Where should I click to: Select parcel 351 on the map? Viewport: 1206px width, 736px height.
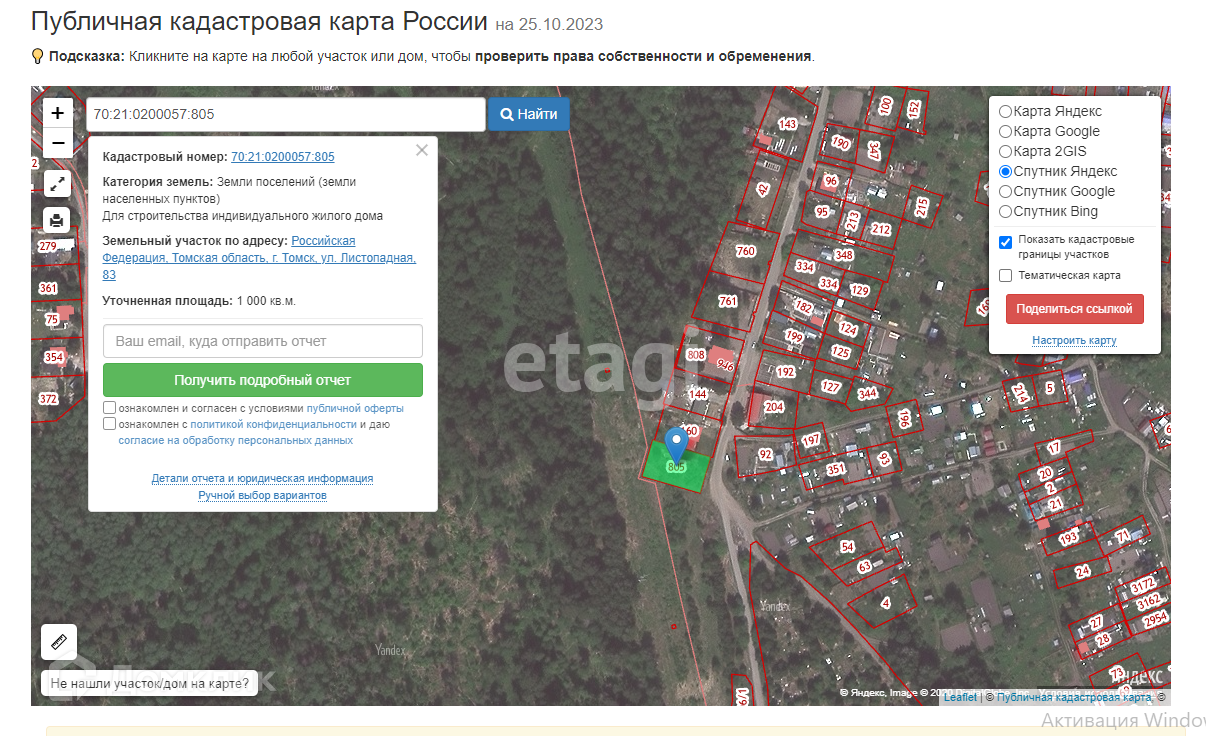tap(836, 468)
